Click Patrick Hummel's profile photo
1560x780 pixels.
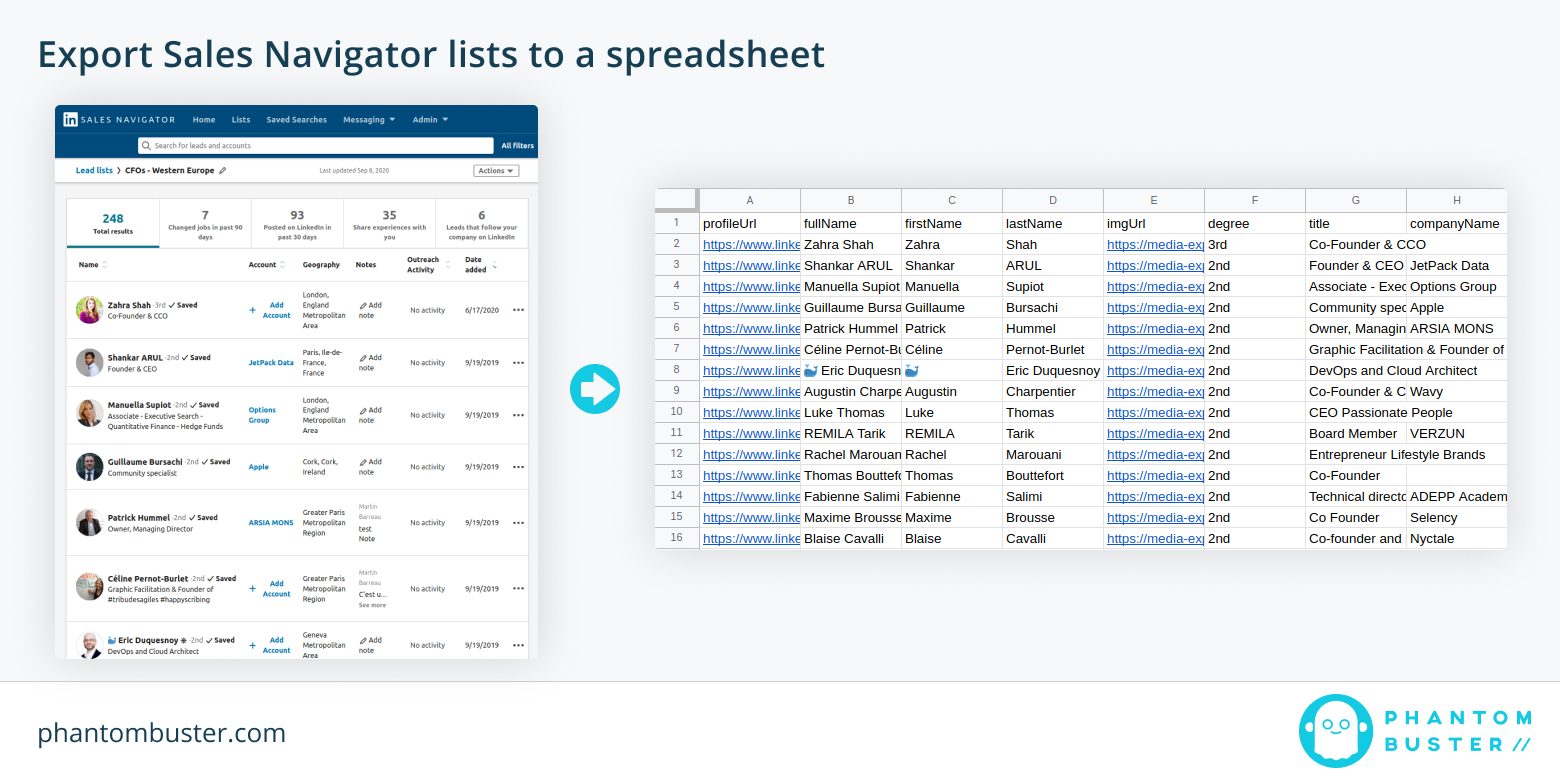(90, 522)
